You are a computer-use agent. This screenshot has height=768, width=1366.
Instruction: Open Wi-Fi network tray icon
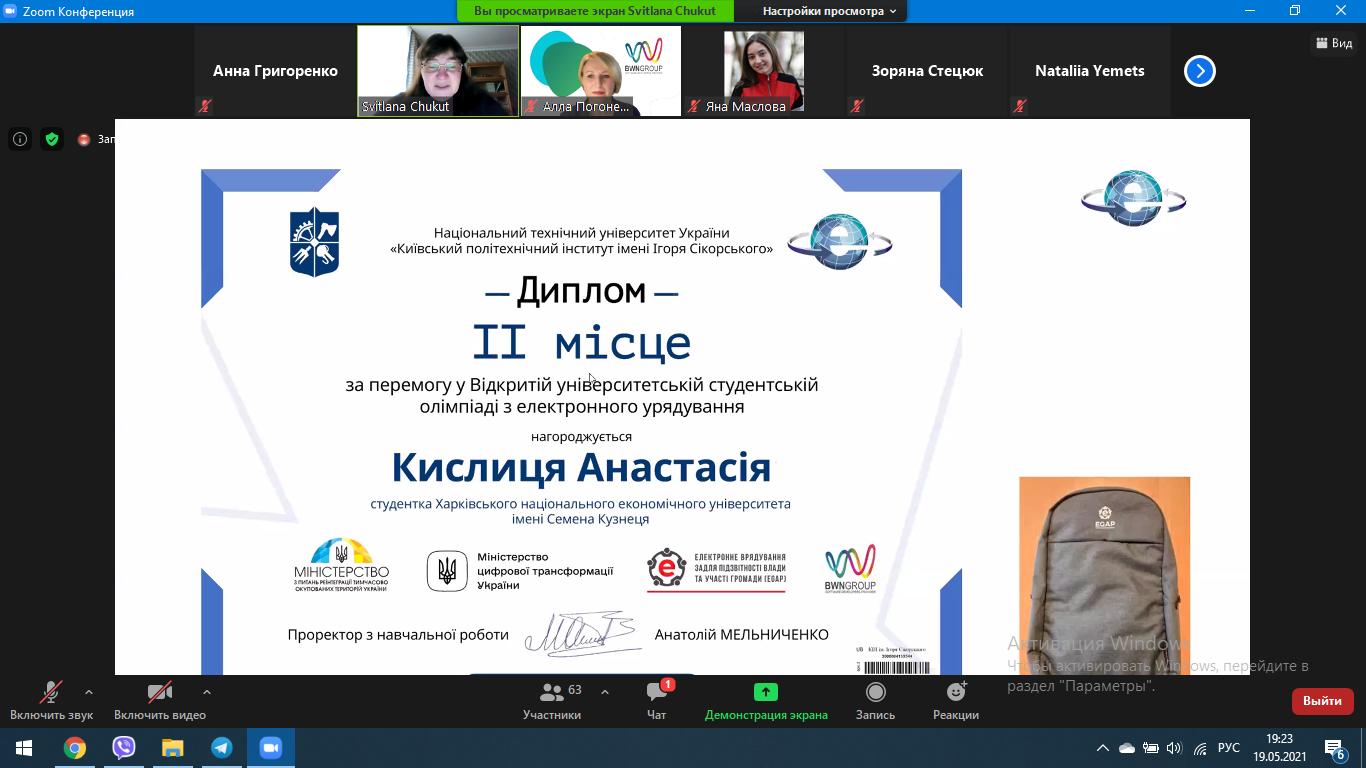tap(1200, 748)
